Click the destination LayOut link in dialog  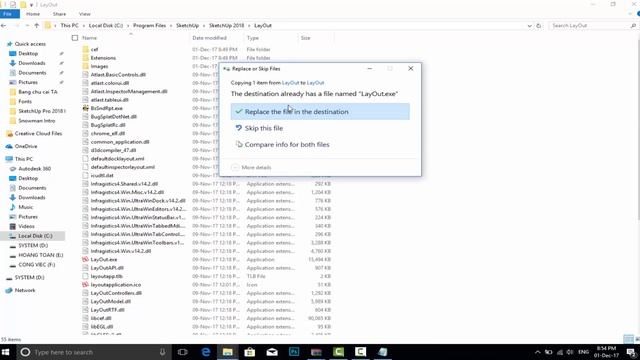point(315,82)
